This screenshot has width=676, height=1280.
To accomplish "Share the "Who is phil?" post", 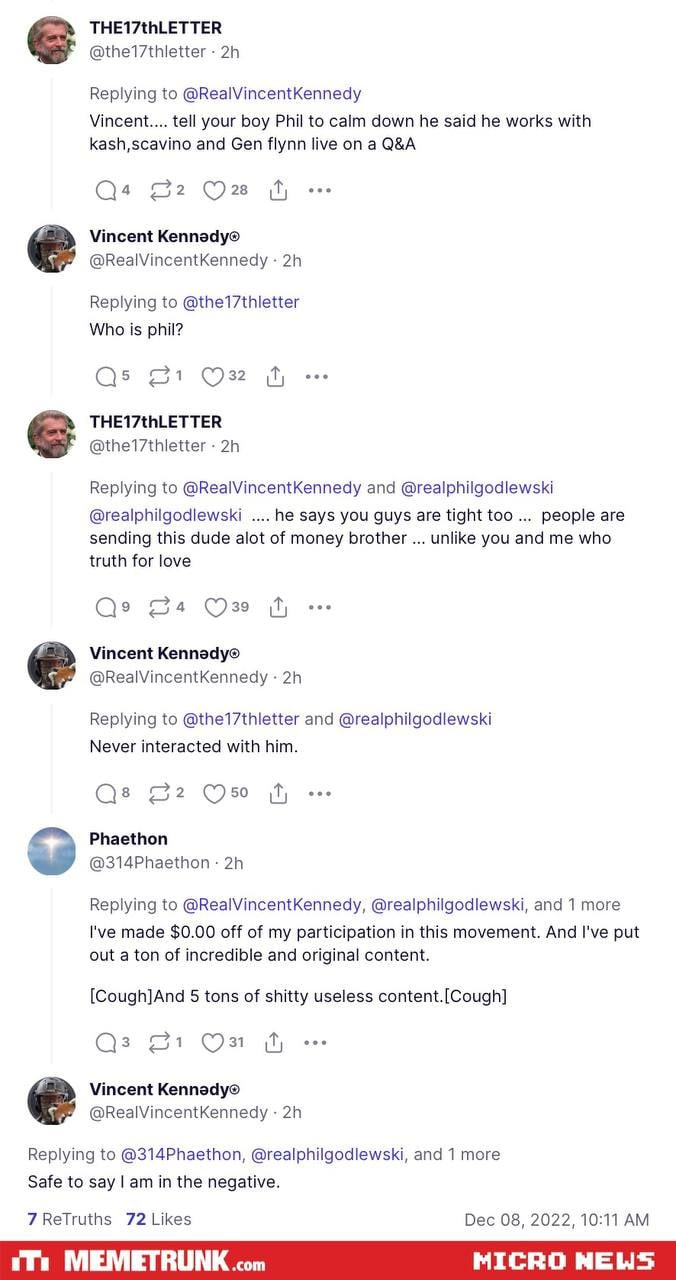I will pyautogui.click(x=276, y=376).
